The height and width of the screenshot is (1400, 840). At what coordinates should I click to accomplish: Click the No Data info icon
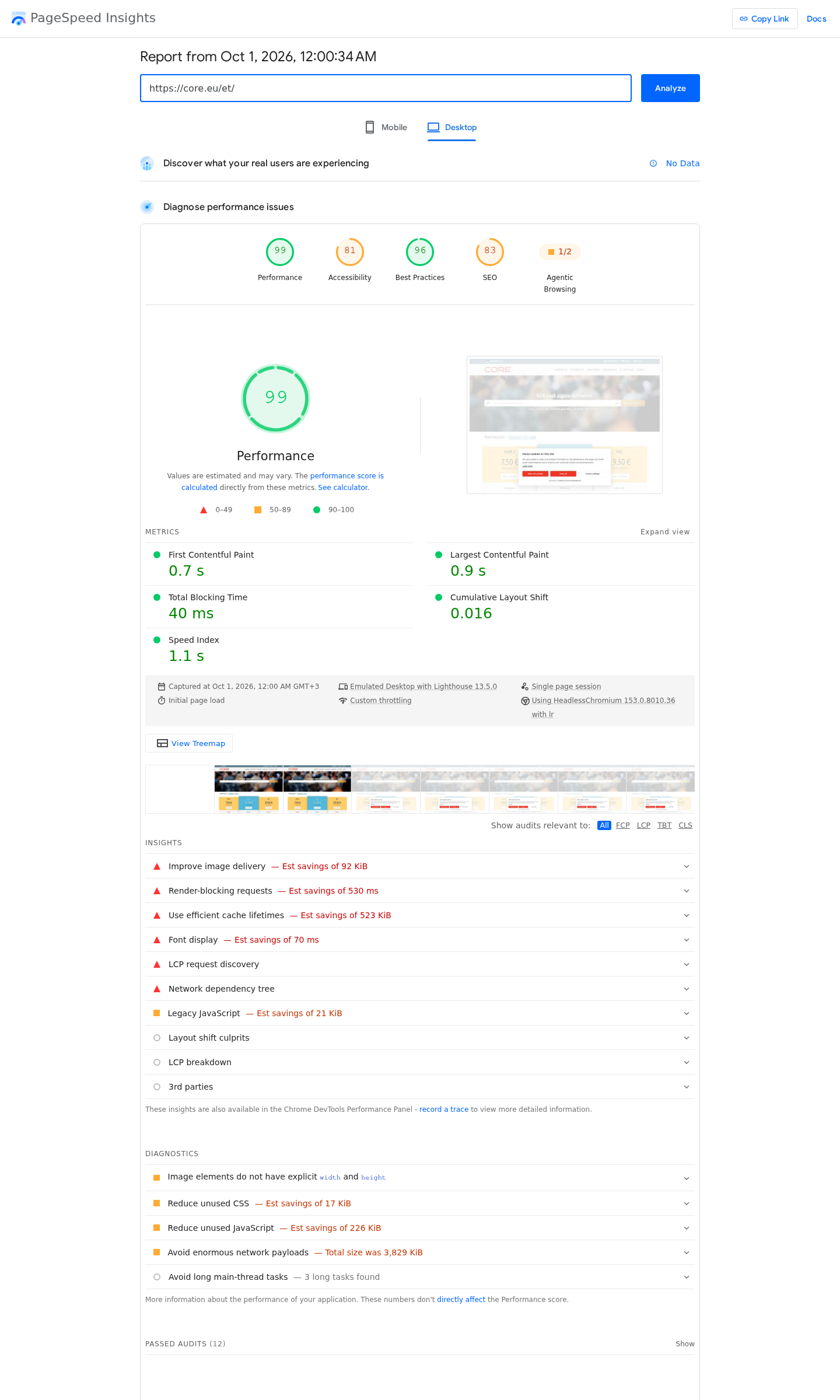coord(653,163)
